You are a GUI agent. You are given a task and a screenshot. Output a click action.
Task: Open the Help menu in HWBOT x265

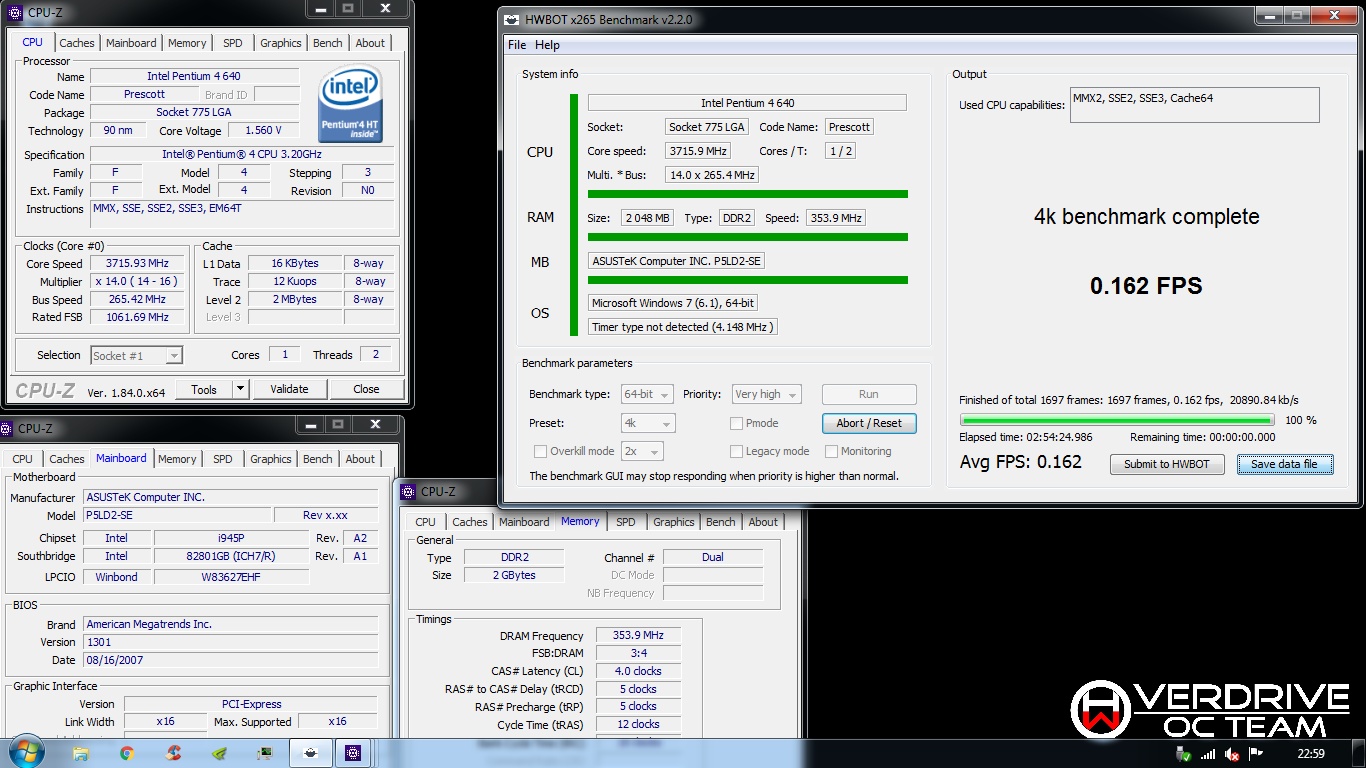(x=547, y=45)
